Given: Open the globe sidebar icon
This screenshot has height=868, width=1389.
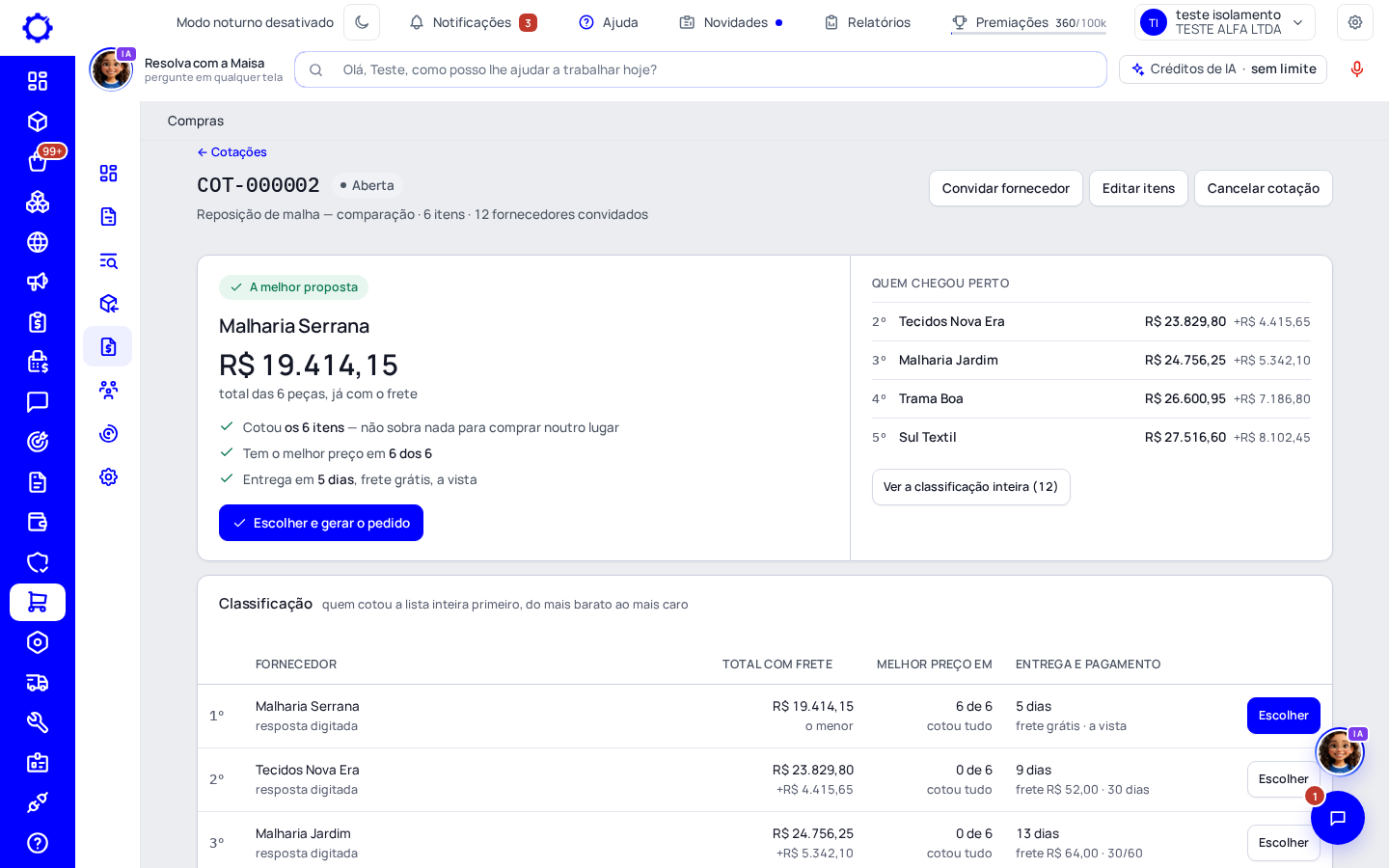Looking at the screenshot, I should click(38, 242).
